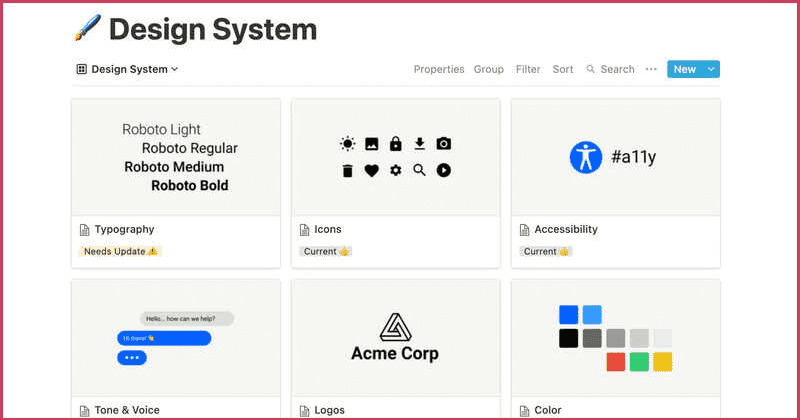Click the Acme Corp text
Viewport: 800px width, 420px height.
395,353
